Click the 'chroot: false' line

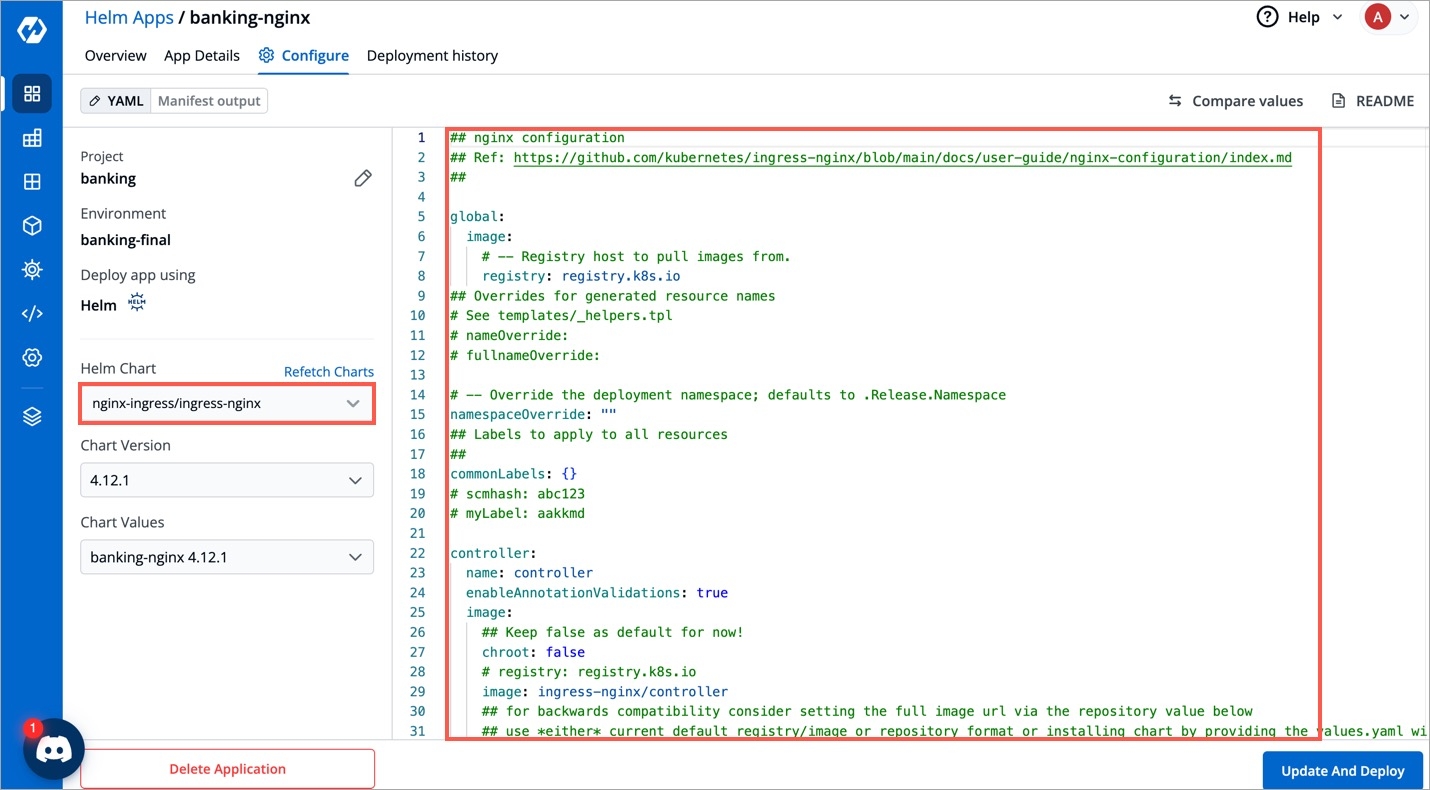pos(533,652)
